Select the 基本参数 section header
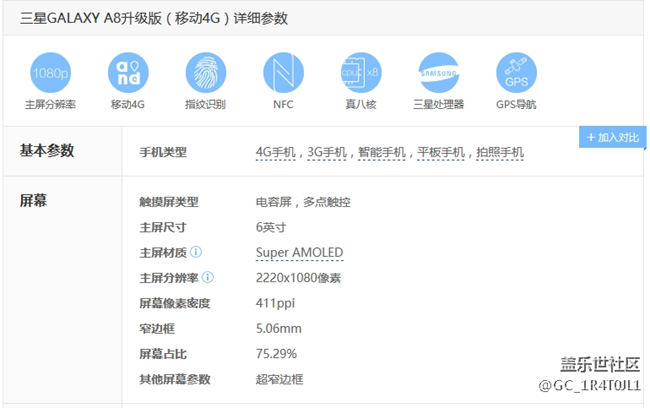650x408 pixels. tap(47, 151)
